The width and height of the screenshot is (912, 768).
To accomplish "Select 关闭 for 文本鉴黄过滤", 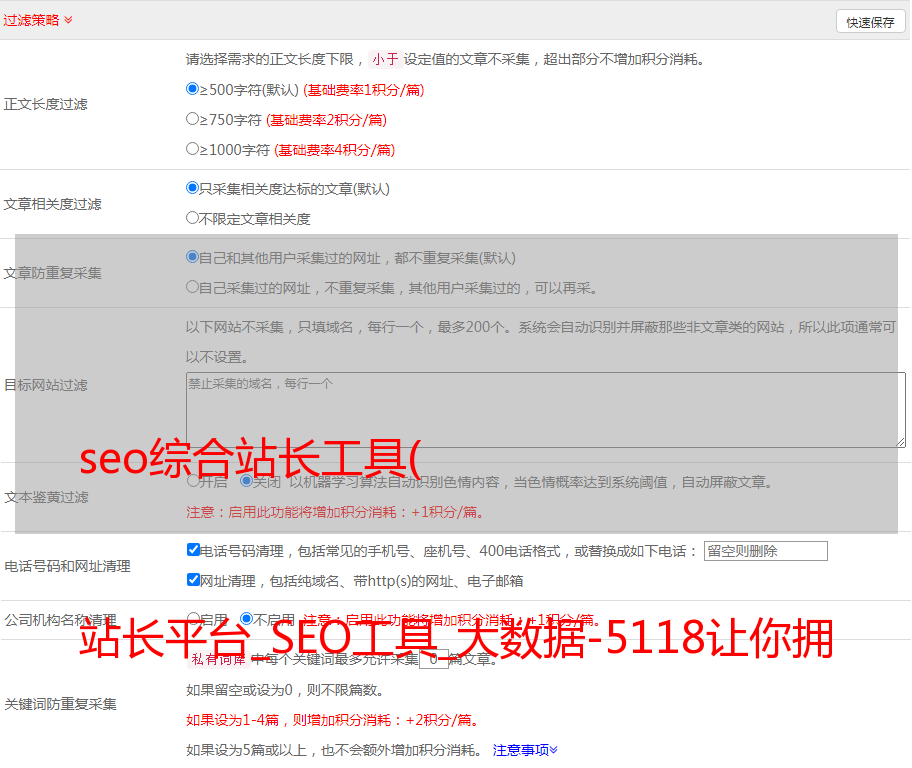I will tap(246, 481).
